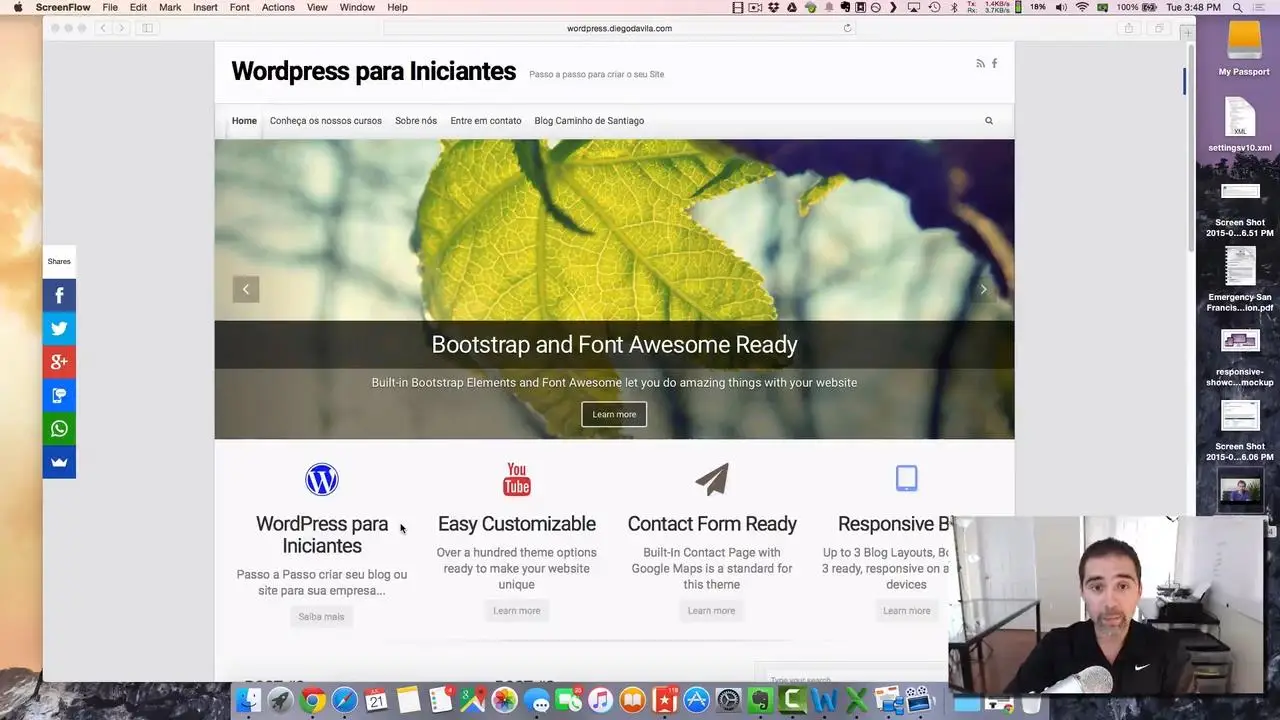
Task: Navigate to Entre em contato
Action: (486, 121)
